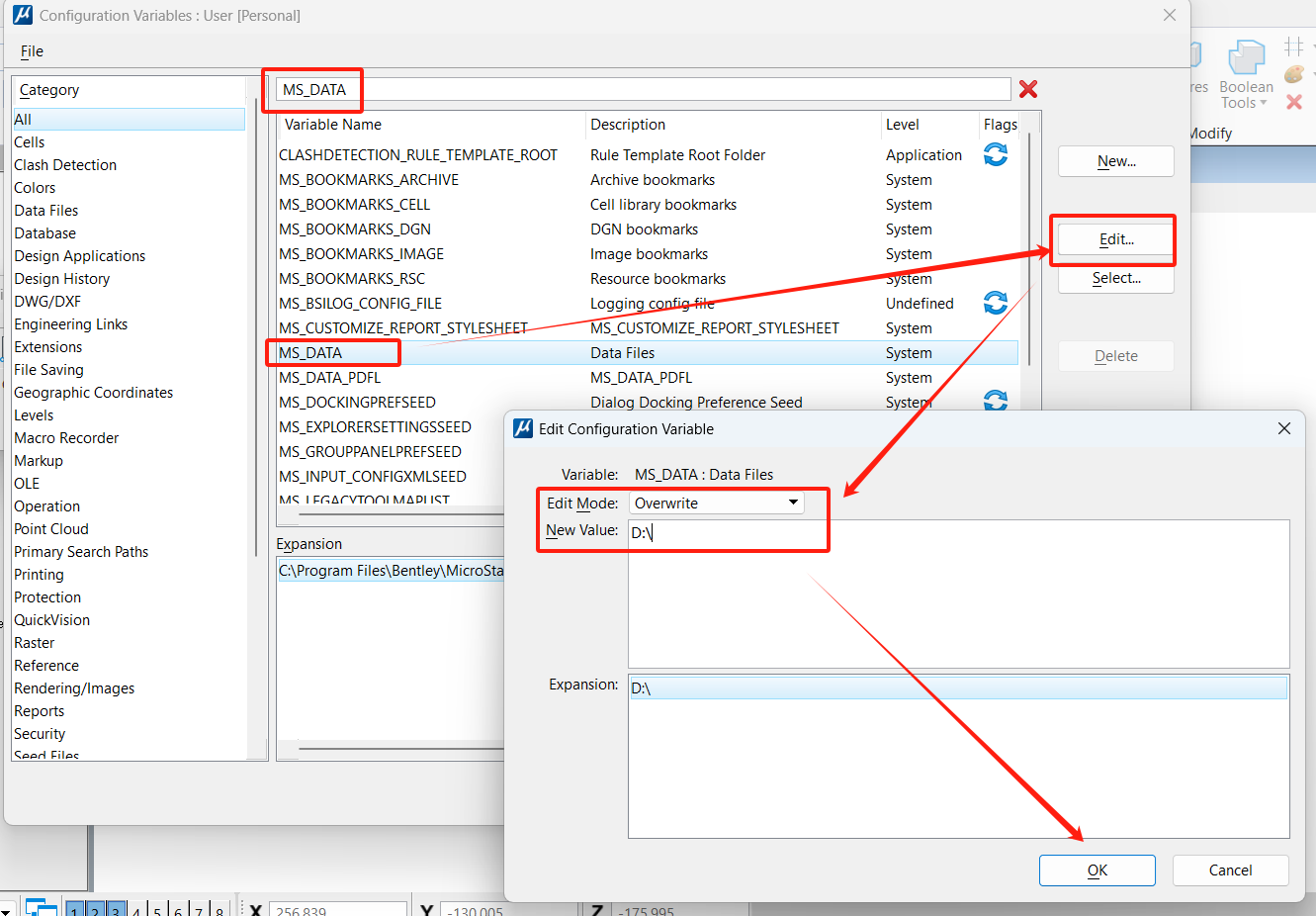Cancel the Edit Configuration Variable dialog

pos(1230,870)
